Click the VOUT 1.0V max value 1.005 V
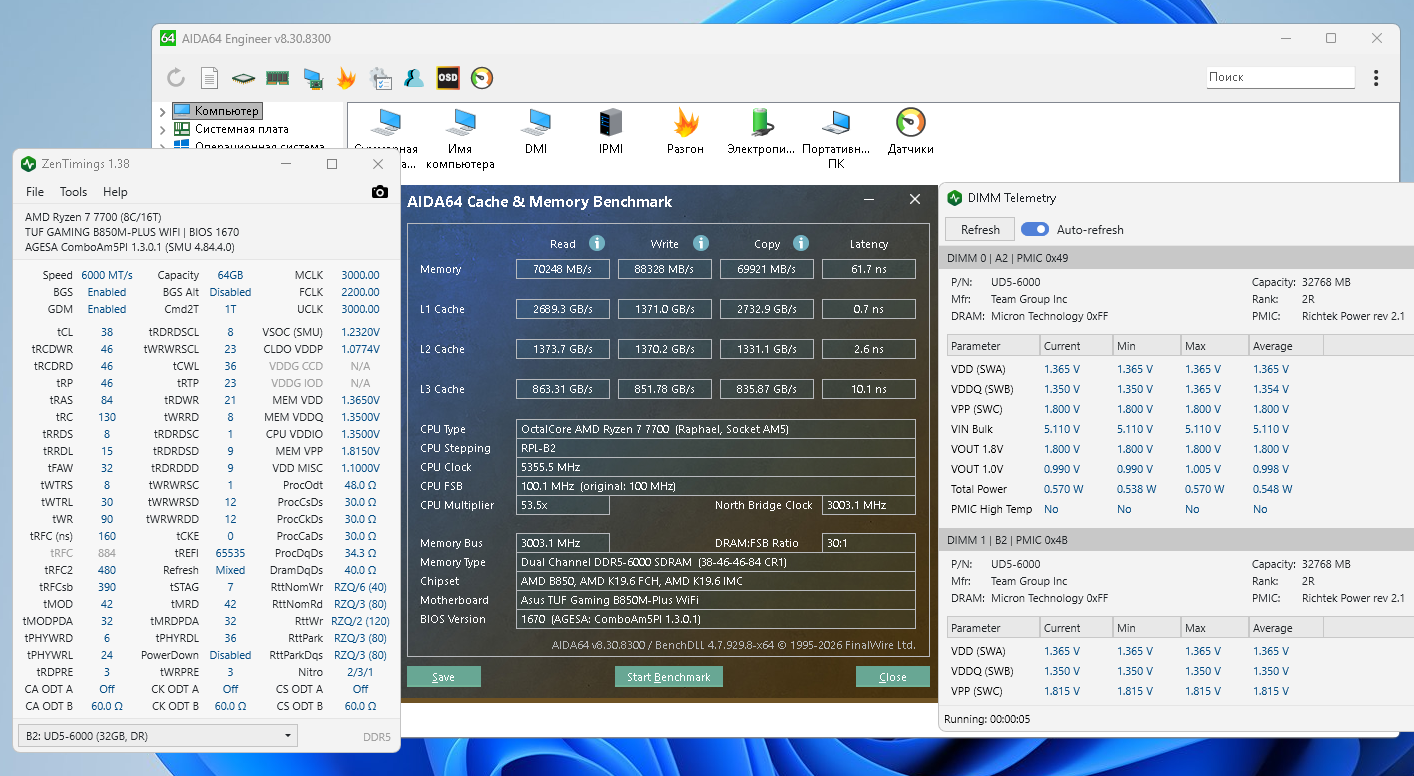The height and width of the screenshot is (776, 1414). tap(1203, 469)
